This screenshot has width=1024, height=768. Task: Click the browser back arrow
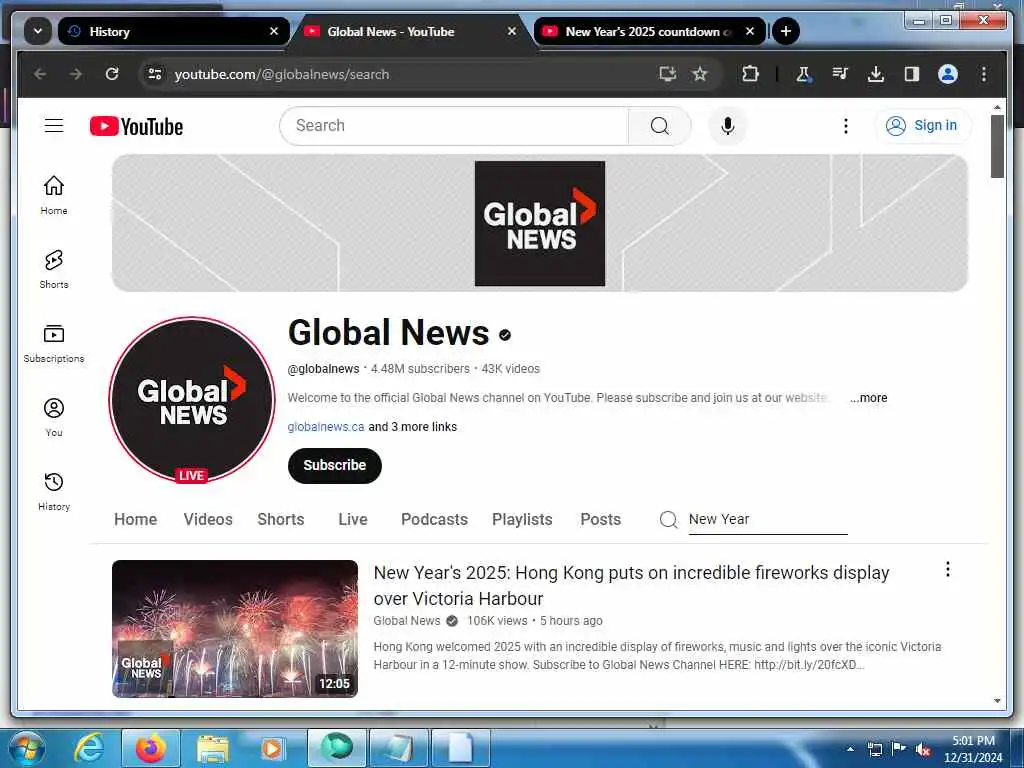tap(40, 74)
